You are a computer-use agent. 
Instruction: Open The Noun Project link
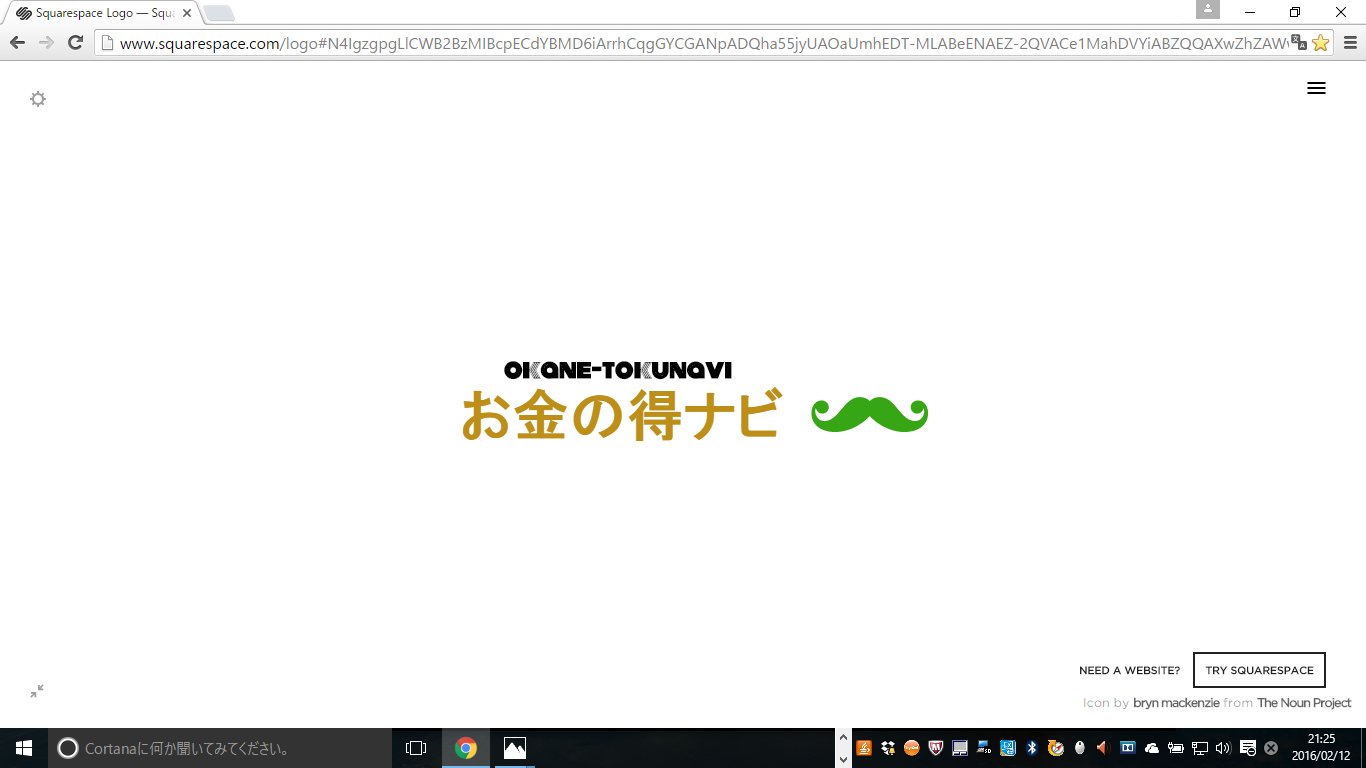pos(1304,703)
